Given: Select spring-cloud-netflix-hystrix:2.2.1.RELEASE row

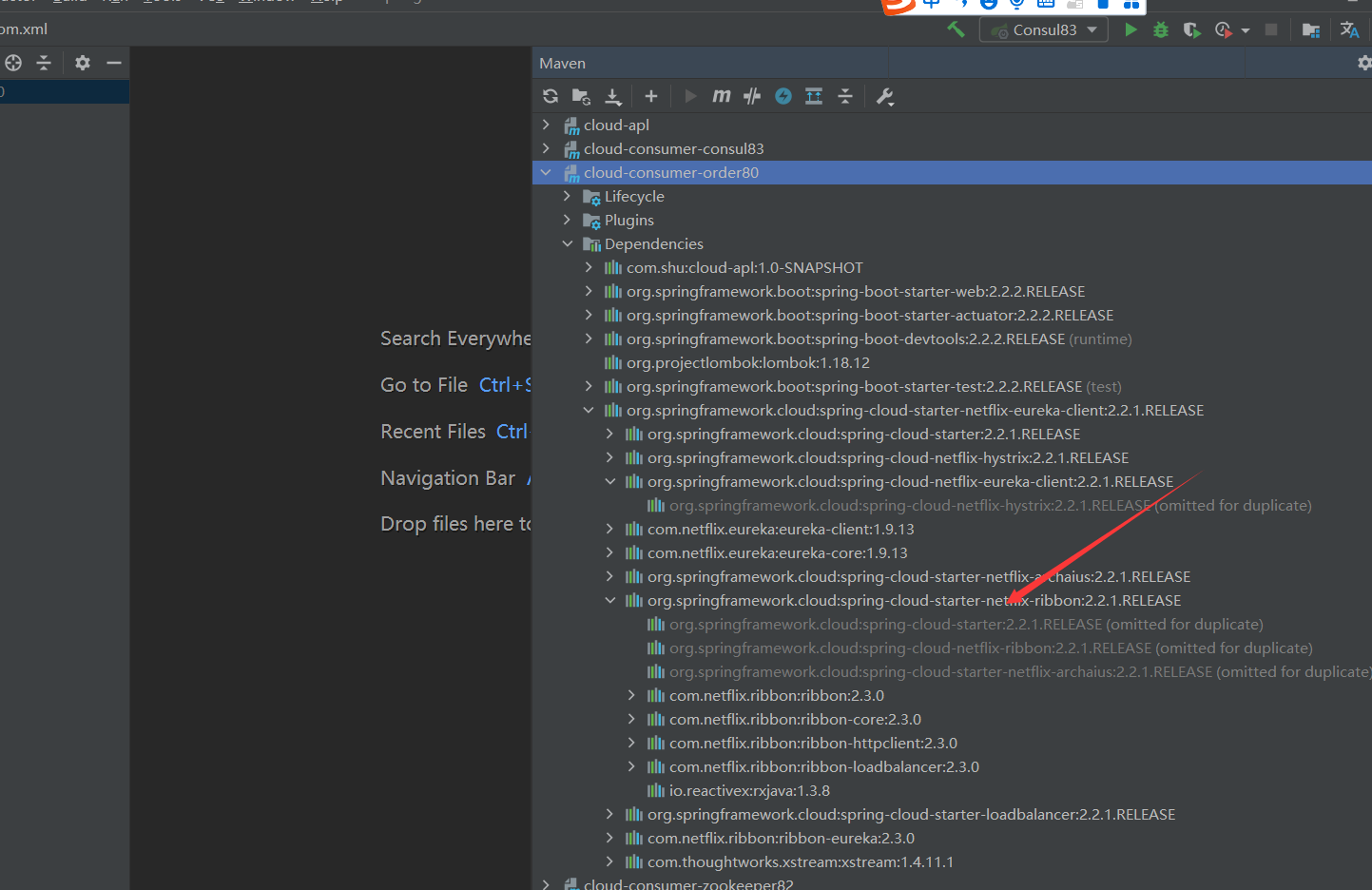Looking at the screenshot, I should tap(888, 457).
